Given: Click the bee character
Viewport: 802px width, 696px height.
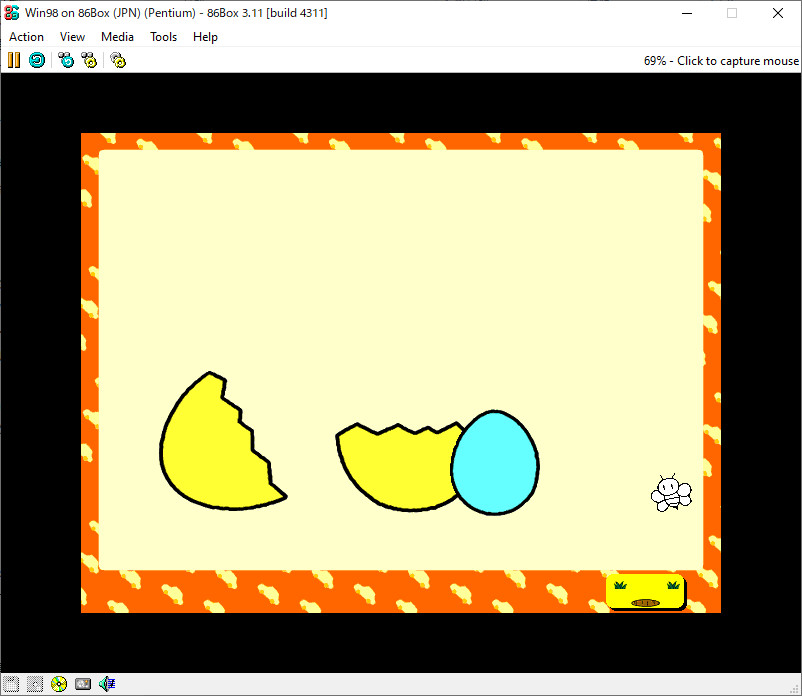Looking at the screenshot, I should [671, 493].
